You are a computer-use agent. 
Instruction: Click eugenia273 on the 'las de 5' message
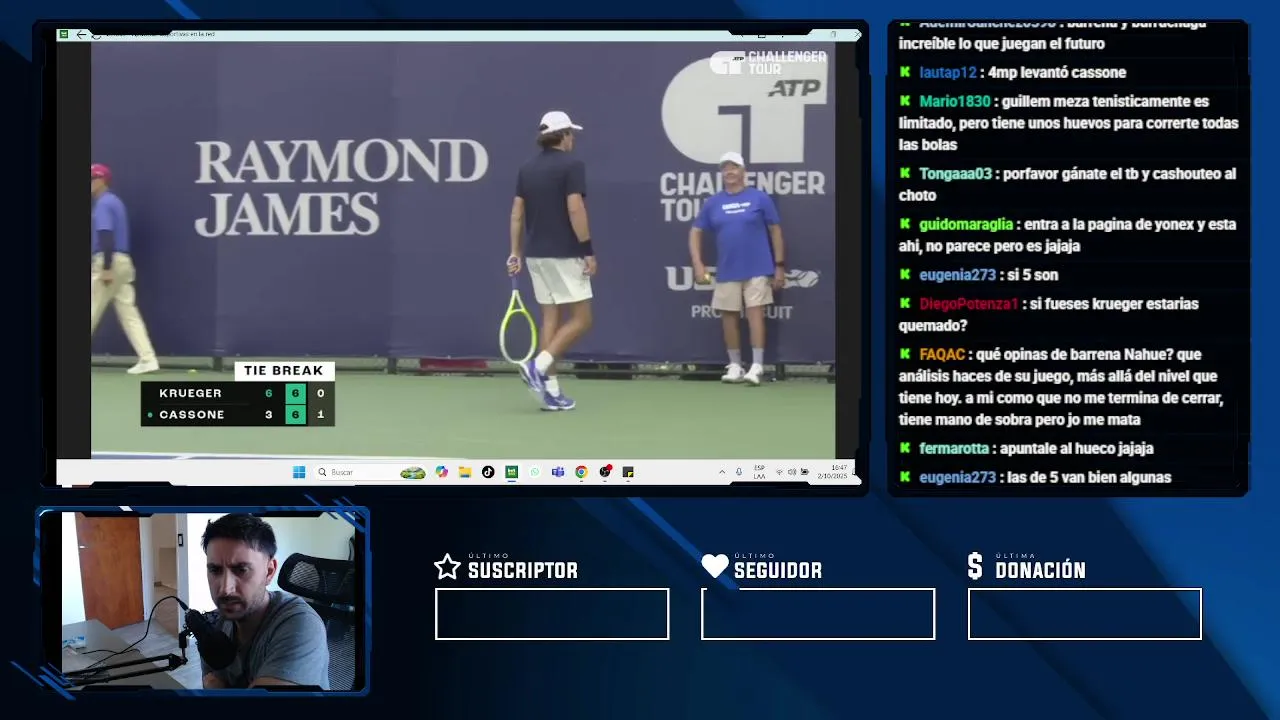[x=958, y=477]
